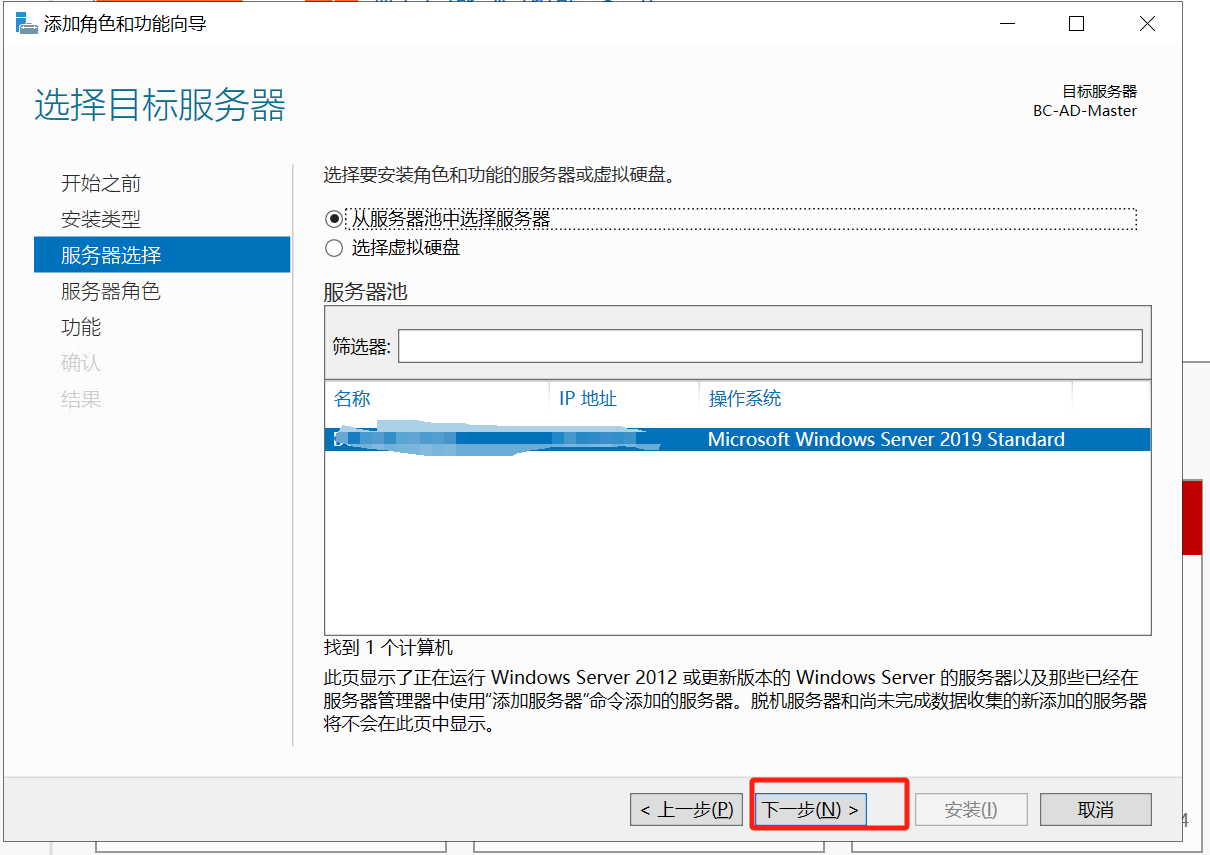The height and width of the screenshot is (855, 1210).
Task: Close the wizard with the X button
Action: [x=1147, y=24]
